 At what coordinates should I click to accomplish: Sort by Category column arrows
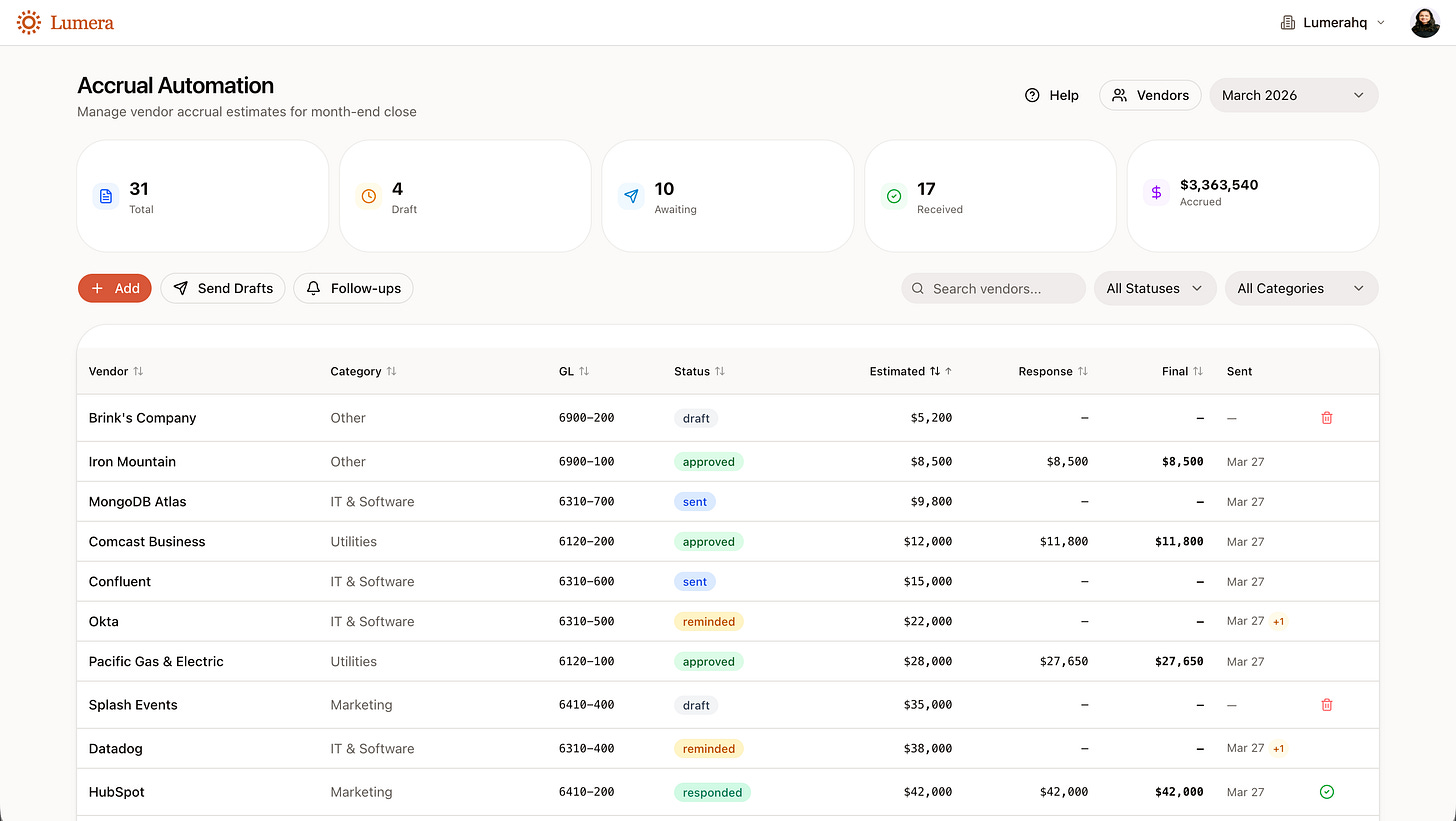tap(391, 371)
